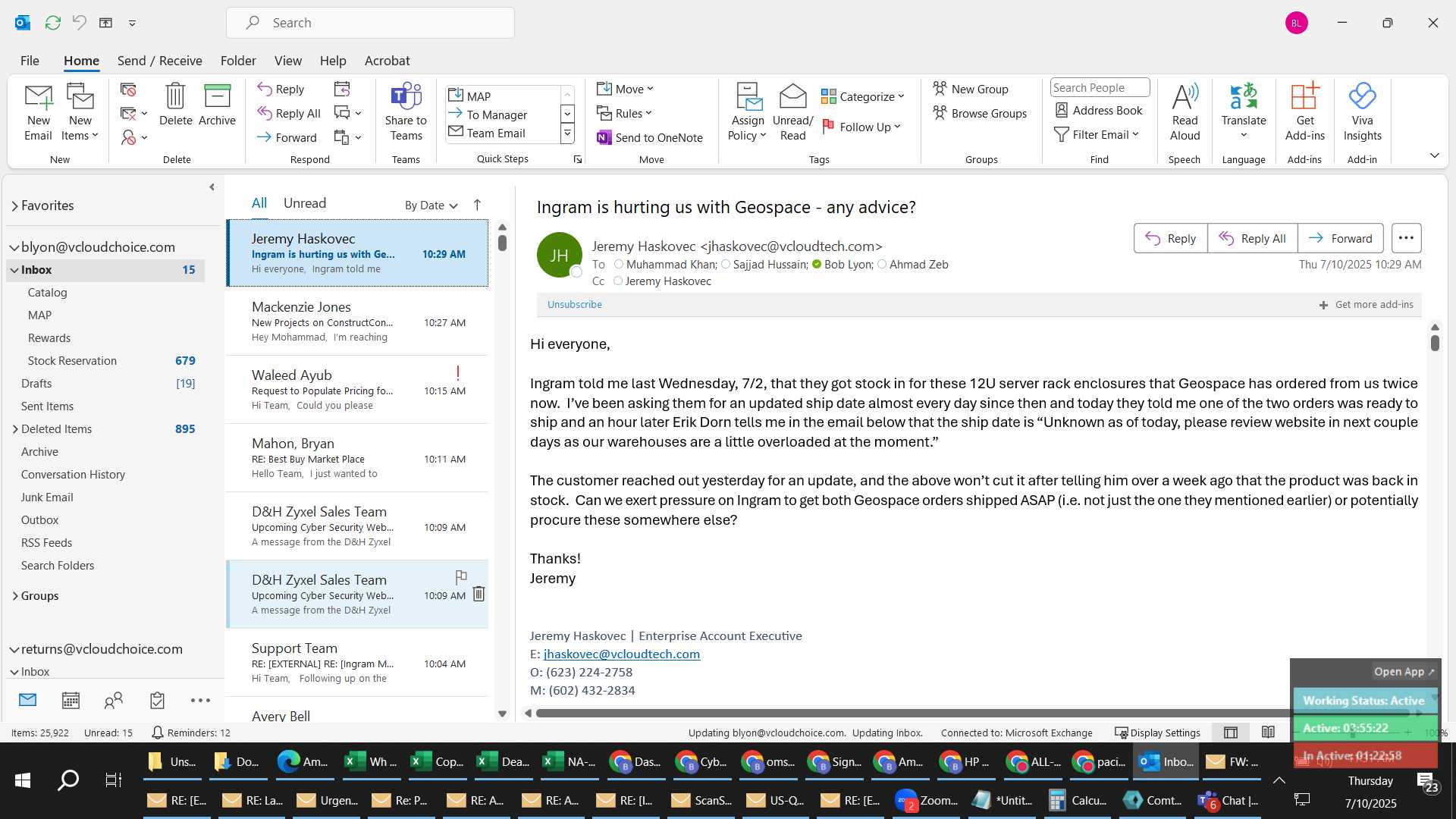1456x819 pixels.
Task: Open the Move dropdown
Action: [624, 89]
